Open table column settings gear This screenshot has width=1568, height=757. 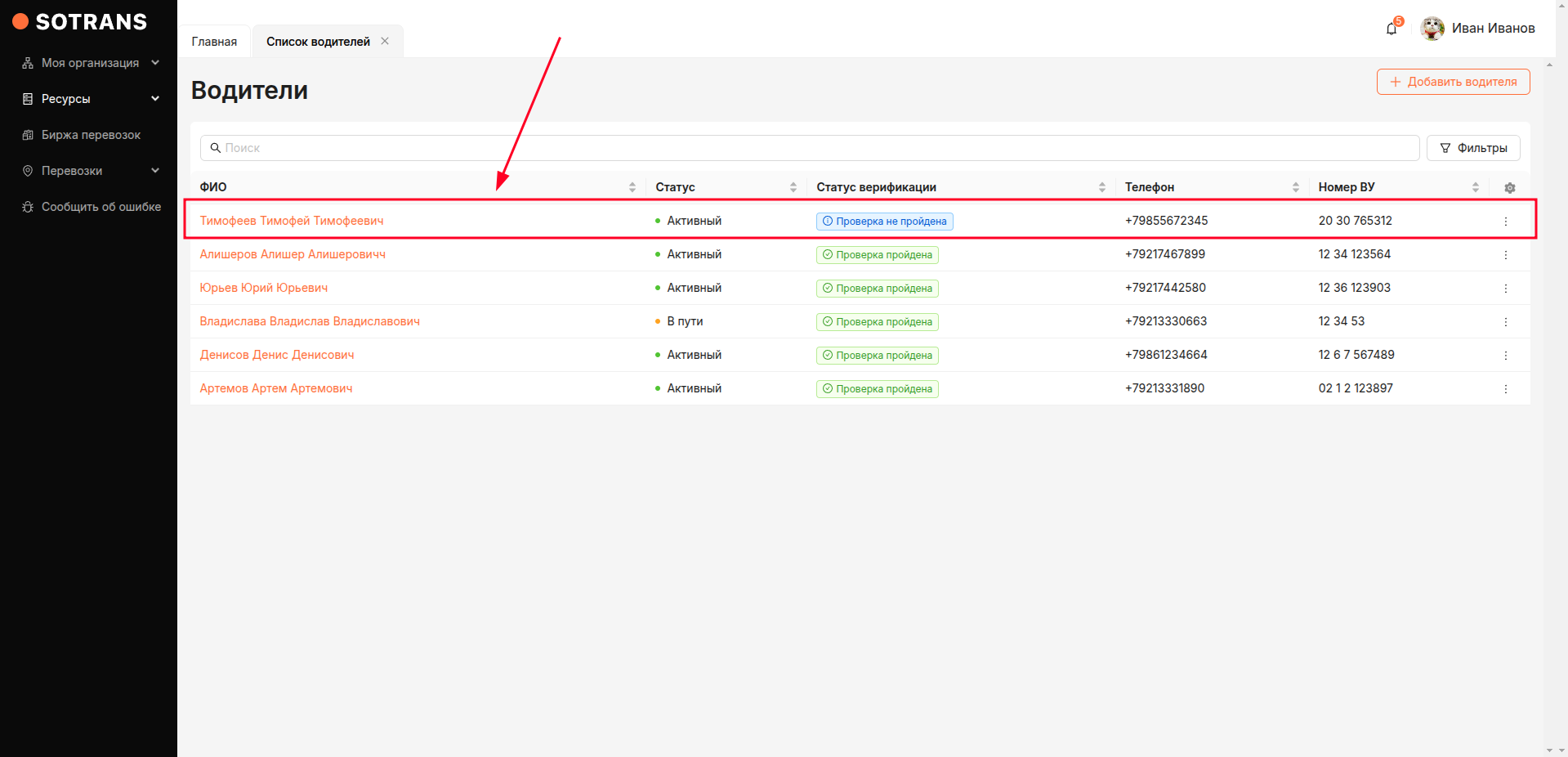click(1509, 188)
